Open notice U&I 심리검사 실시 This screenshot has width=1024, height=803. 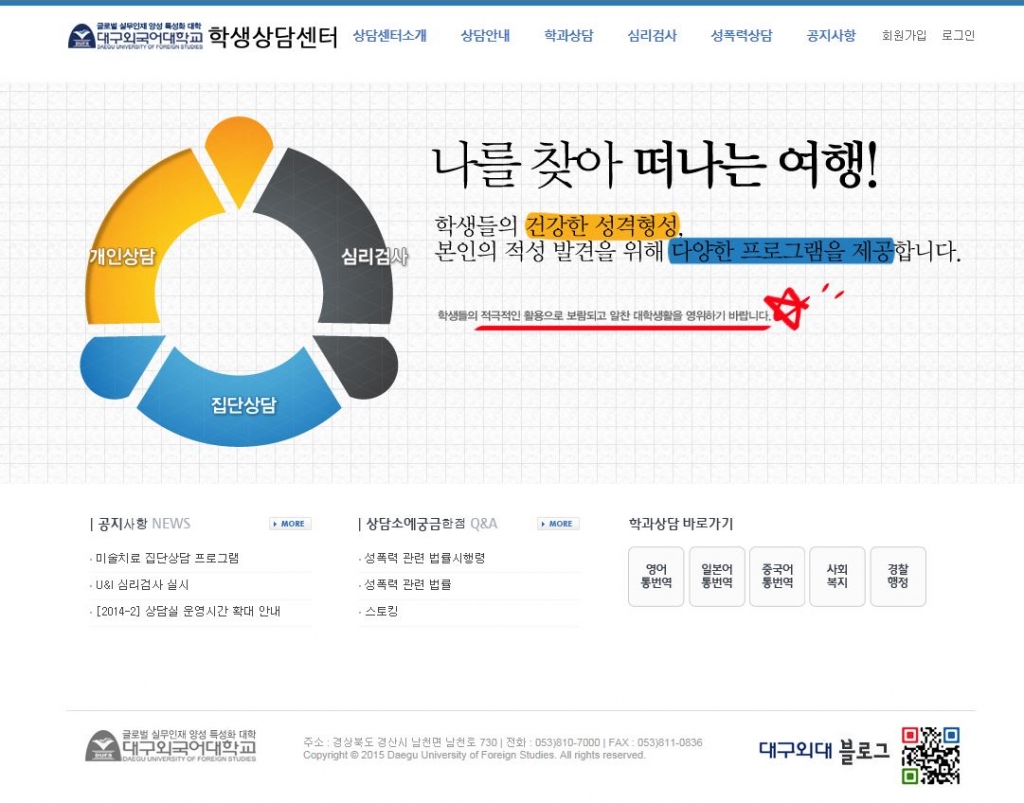pyautogui.click(x=142, y=585)
